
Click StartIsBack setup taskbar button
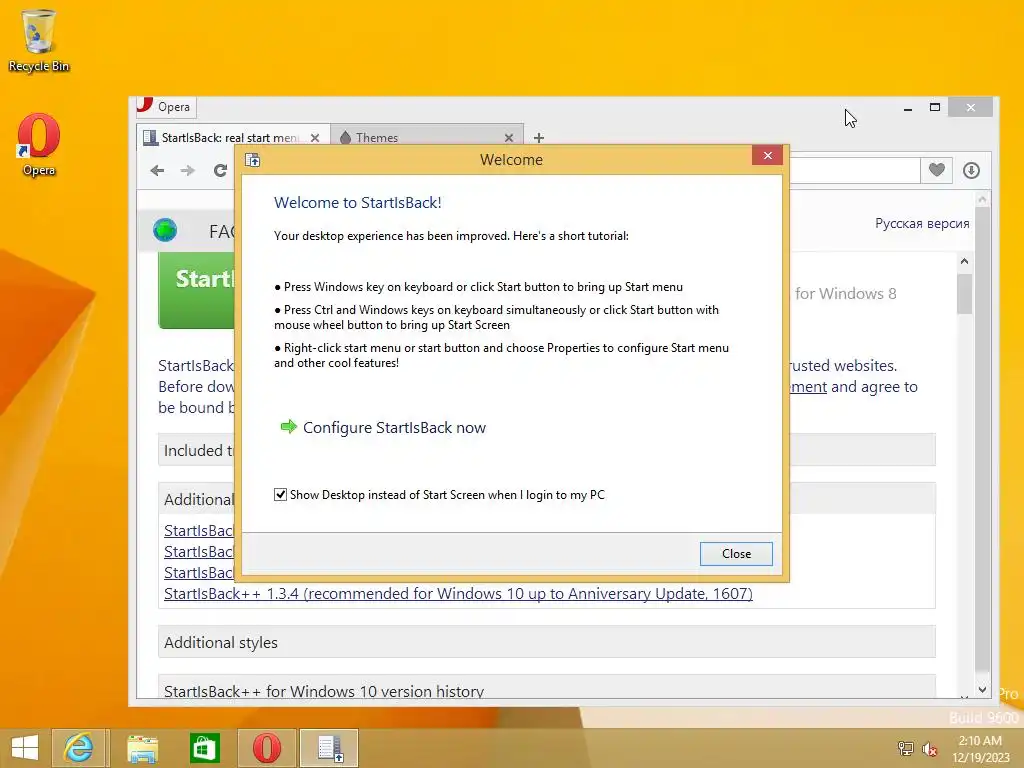coord(329,748)
